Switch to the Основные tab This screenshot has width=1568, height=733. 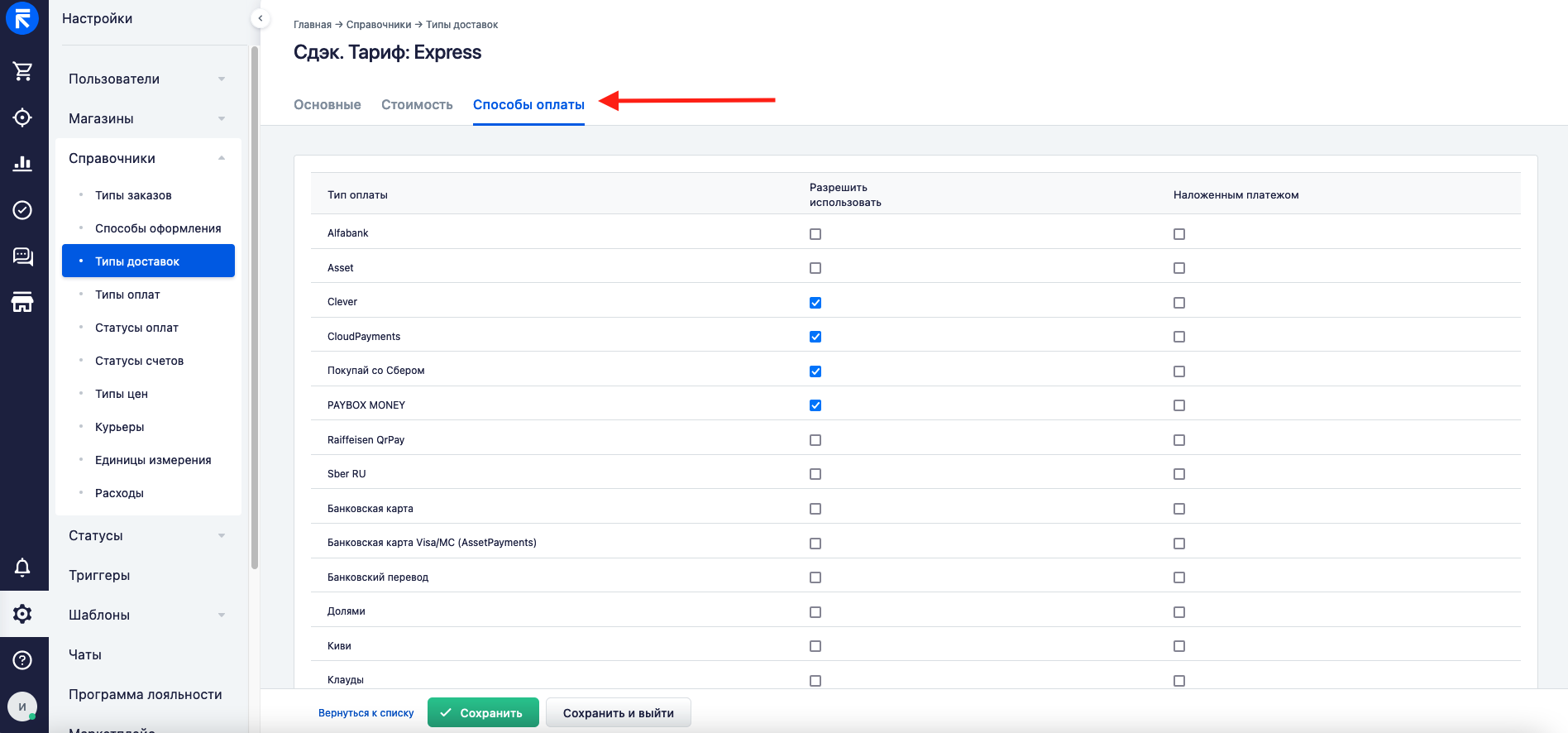point(327,104)
